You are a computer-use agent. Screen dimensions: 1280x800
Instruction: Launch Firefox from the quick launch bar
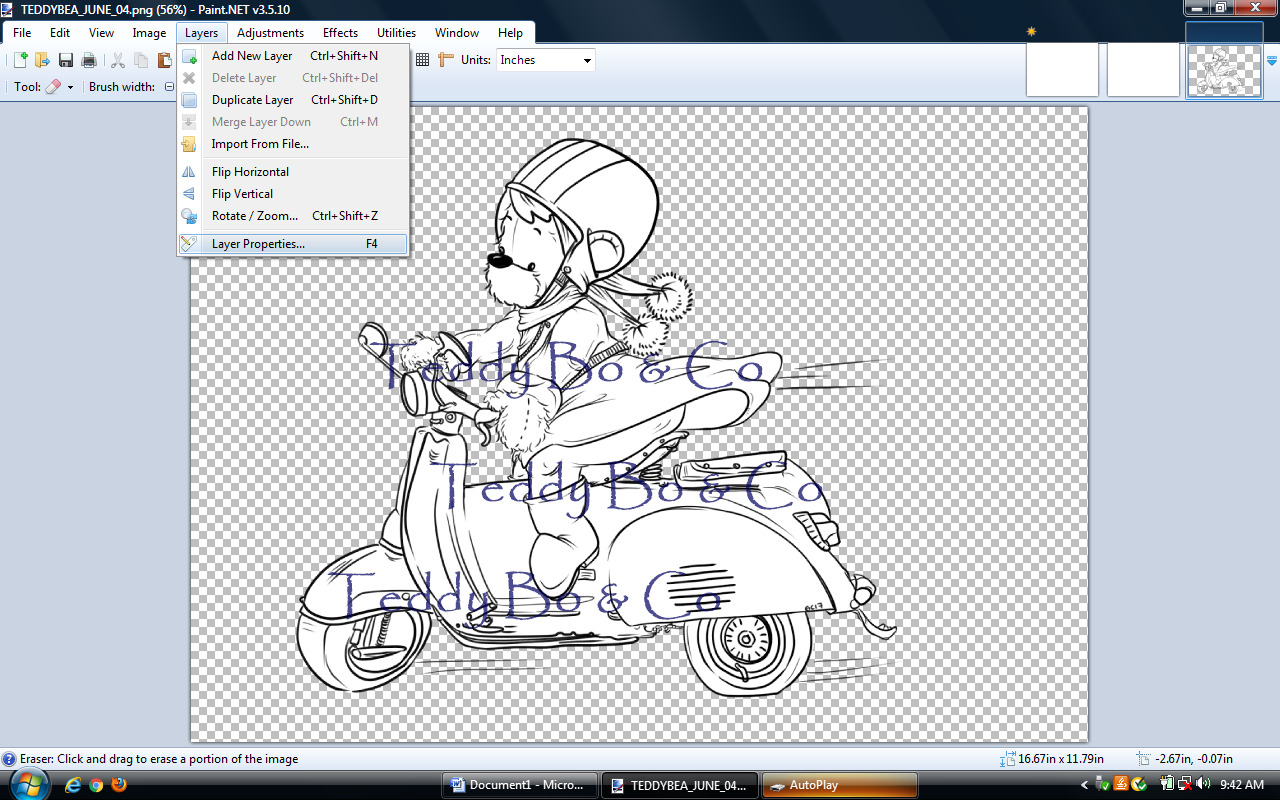click(120, 785)
